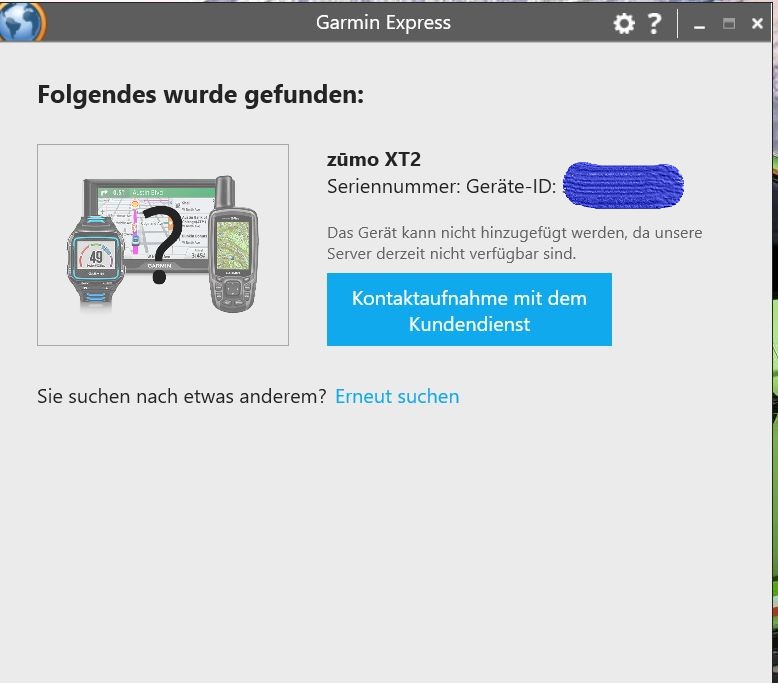Click the Erneut suchen link
This screenshot has height=683, width=778.
397,396
